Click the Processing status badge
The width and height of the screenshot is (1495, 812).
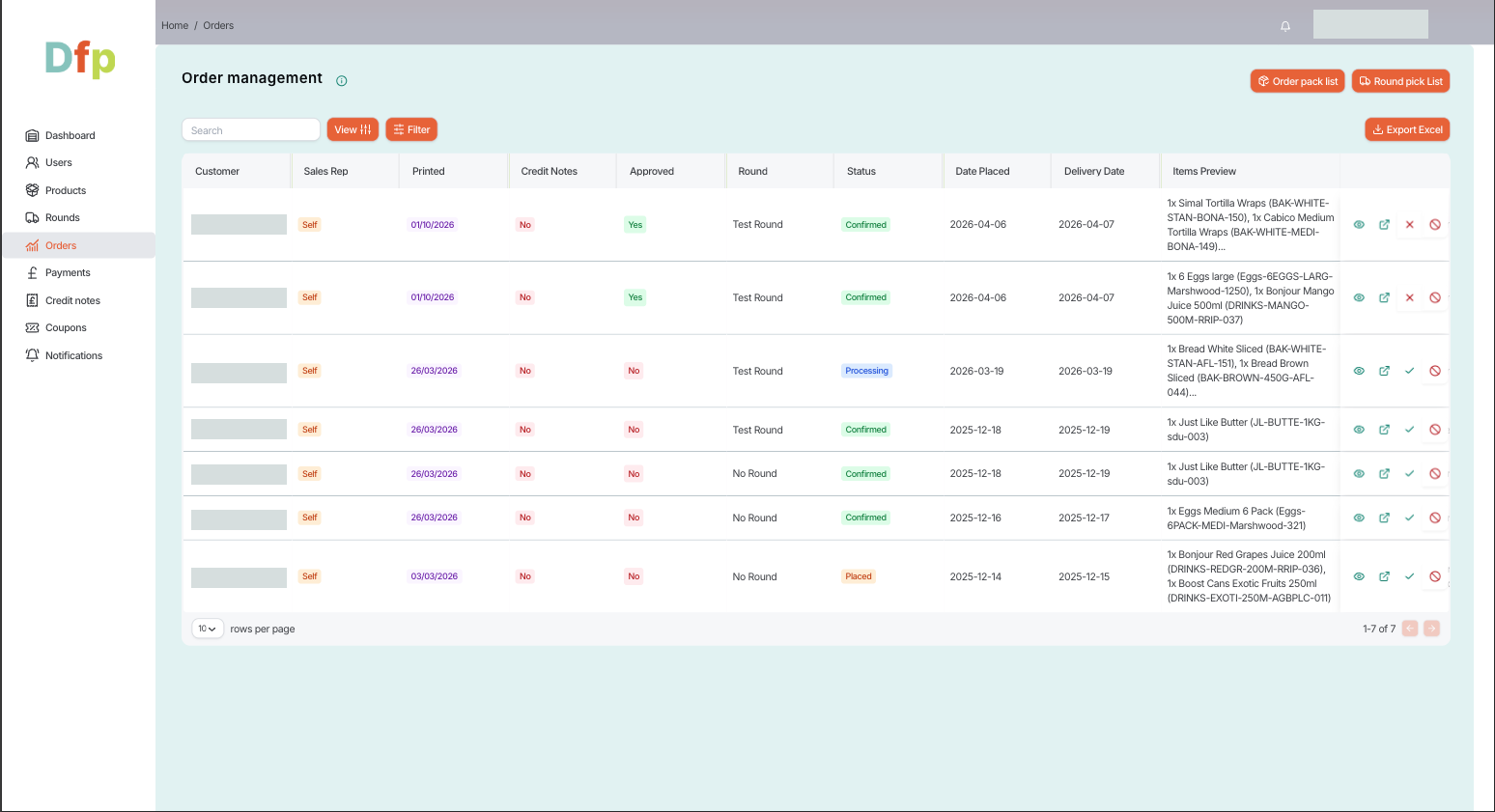pos(866,371)
